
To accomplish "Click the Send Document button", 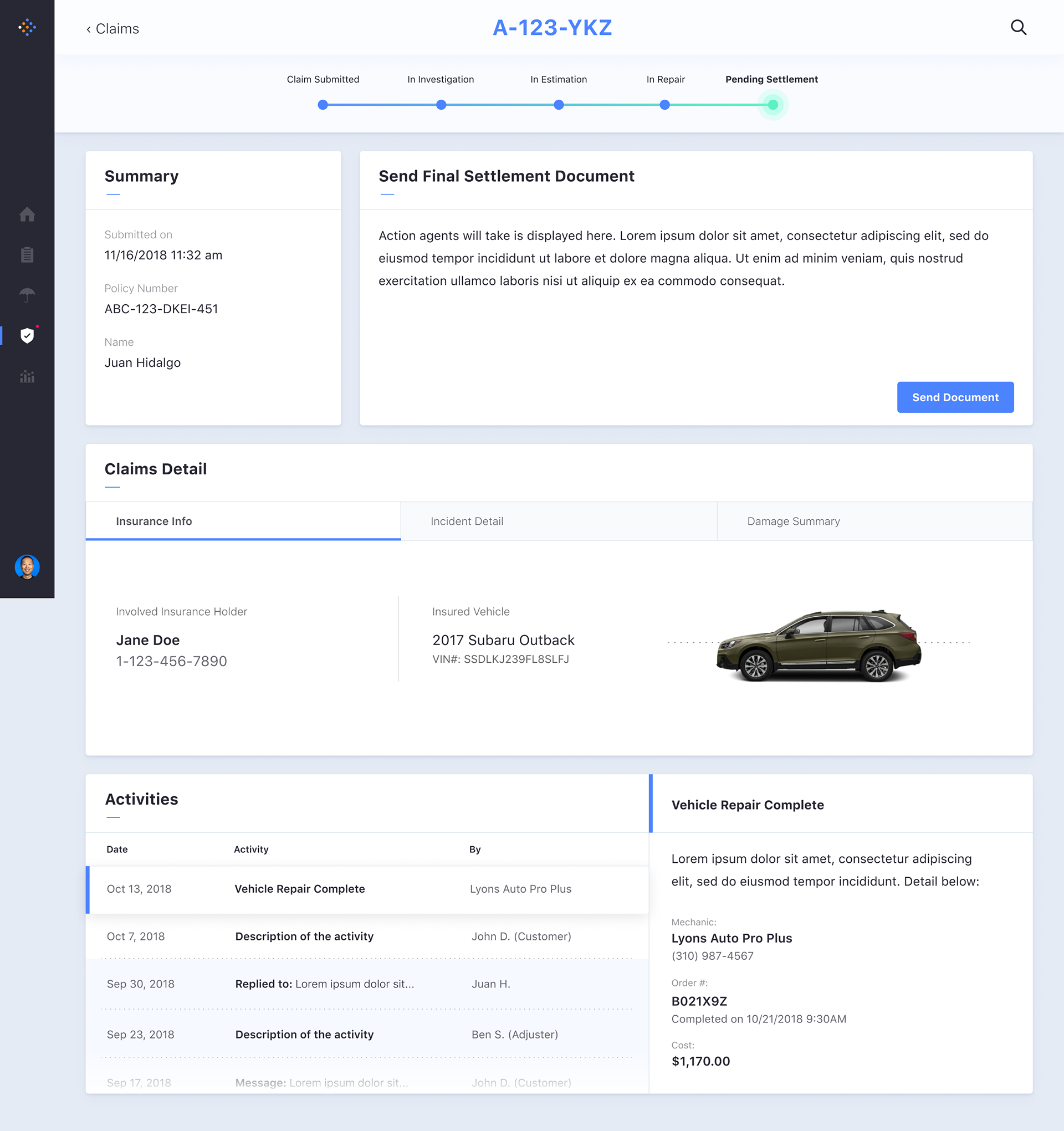I will 955,397.
